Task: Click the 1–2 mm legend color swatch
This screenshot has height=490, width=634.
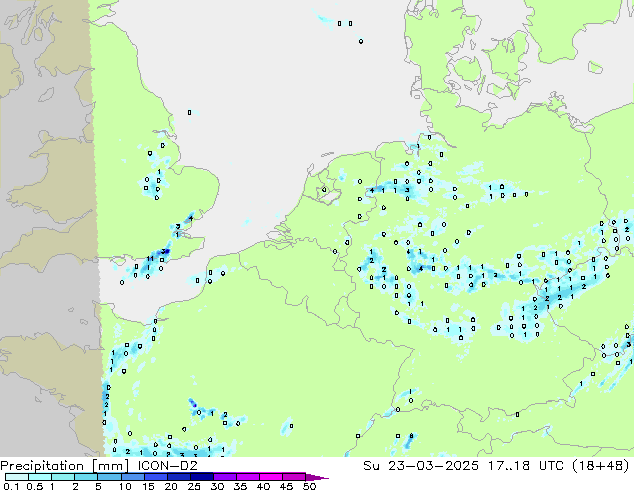Action: 63,477
